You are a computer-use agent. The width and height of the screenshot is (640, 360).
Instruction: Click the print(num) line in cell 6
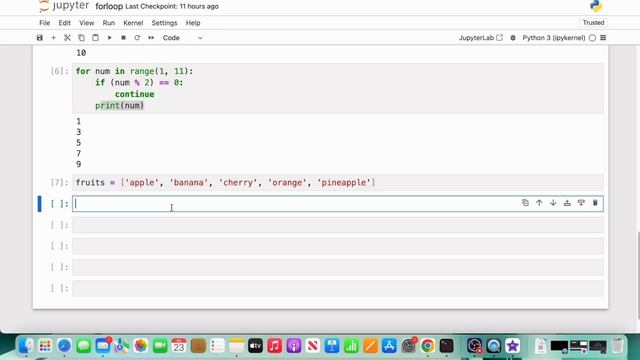click(x=120, y=106)
